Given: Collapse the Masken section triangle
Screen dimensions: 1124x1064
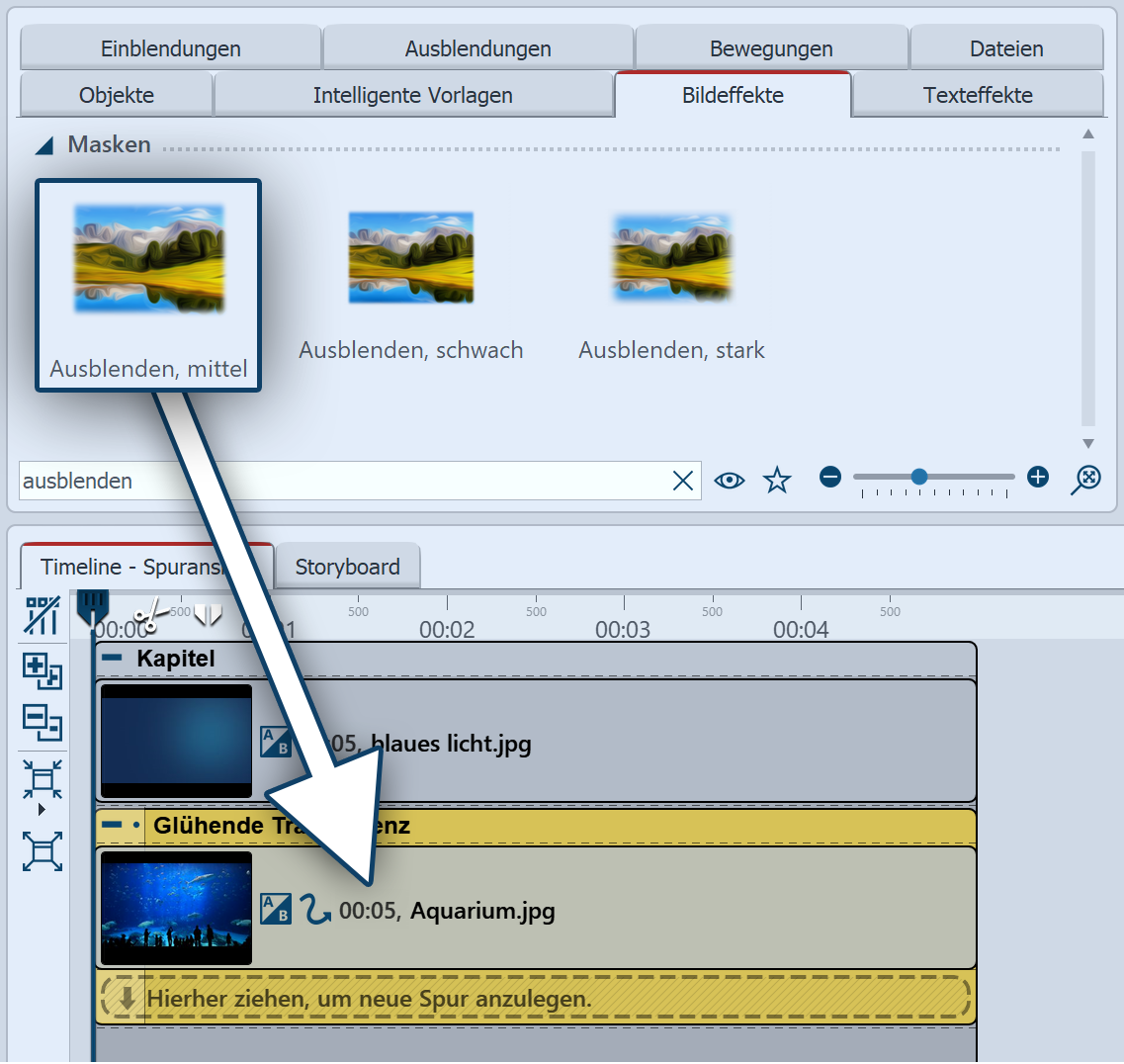Looking at the screenshot, I should [44, 146].
